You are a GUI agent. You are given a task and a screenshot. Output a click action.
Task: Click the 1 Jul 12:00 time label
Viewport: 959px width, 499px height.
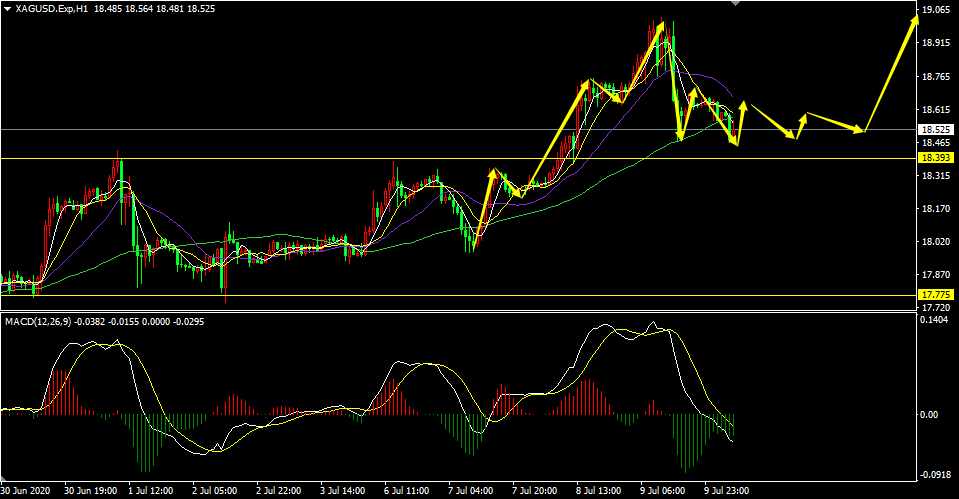click(x=150, y=490)
